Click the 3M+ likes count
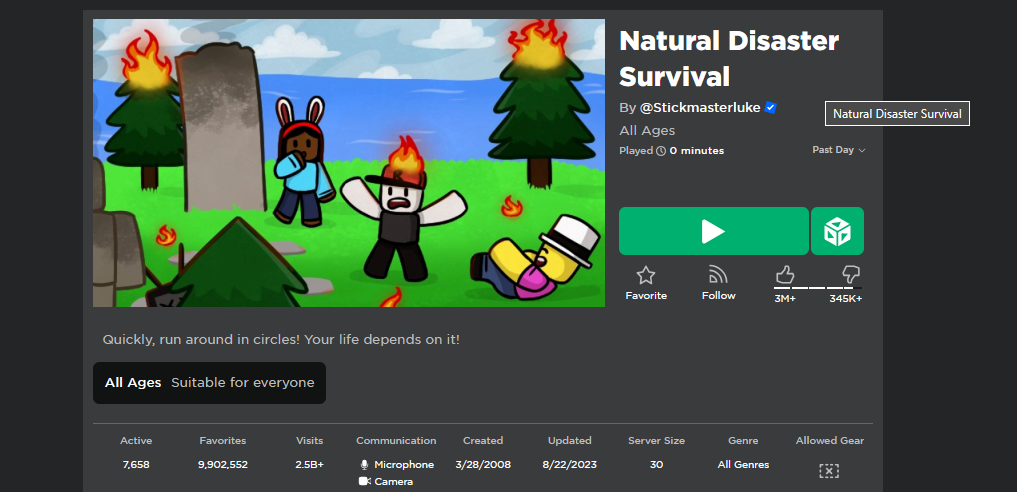 tap(785, 299)
